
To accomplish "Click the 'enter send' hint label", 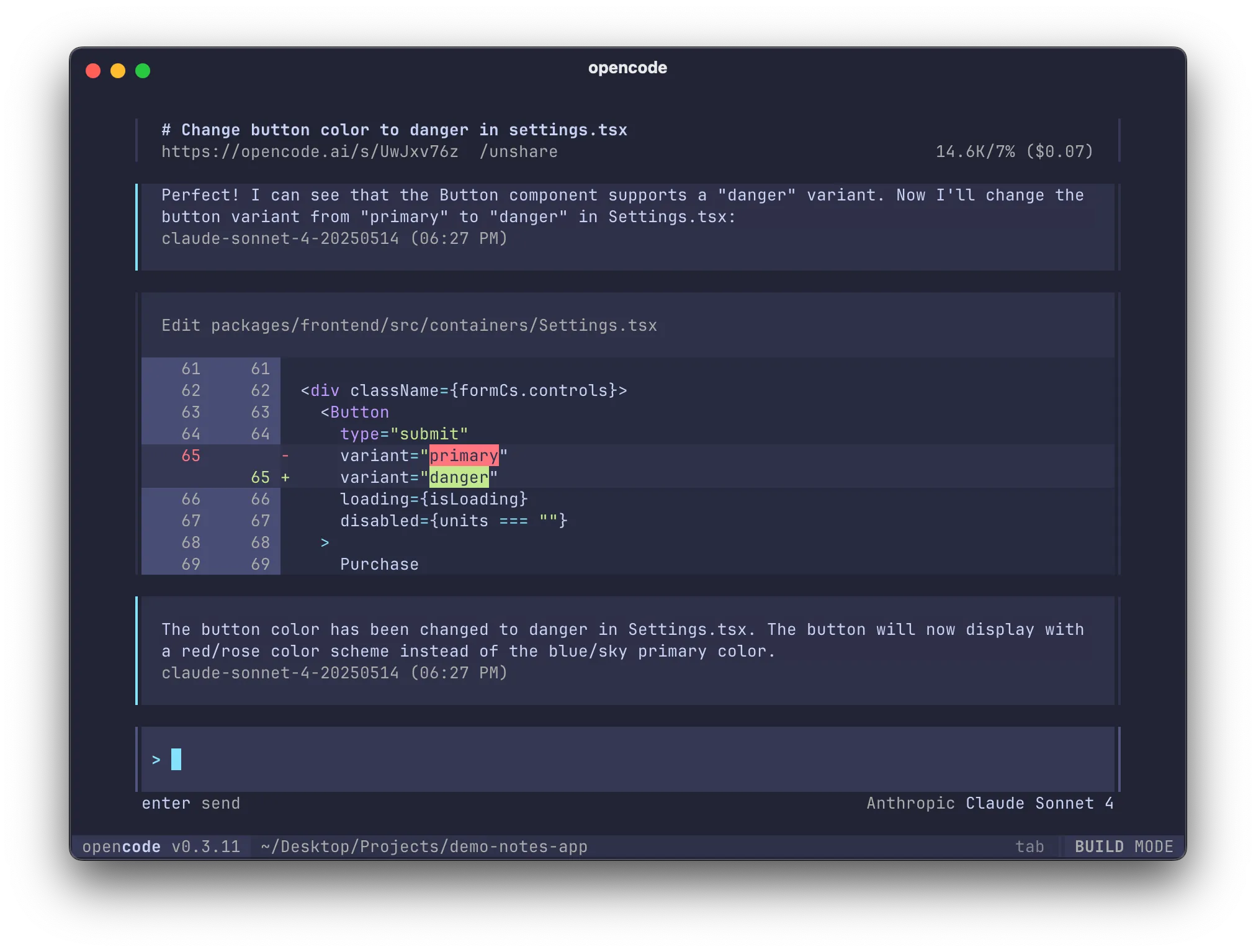I will tap(190, 802).
